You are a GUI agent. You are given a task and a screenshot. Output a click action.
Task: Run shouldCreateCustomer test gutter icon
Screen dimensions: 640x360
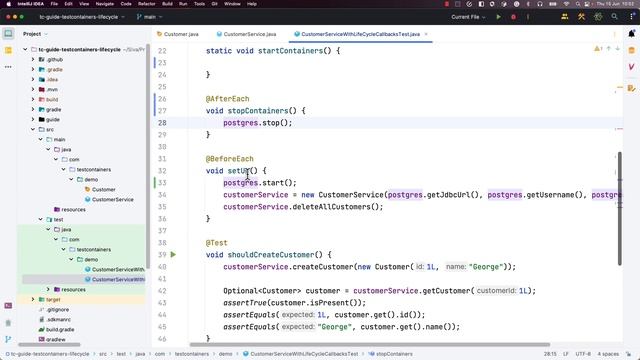(173, 254)
